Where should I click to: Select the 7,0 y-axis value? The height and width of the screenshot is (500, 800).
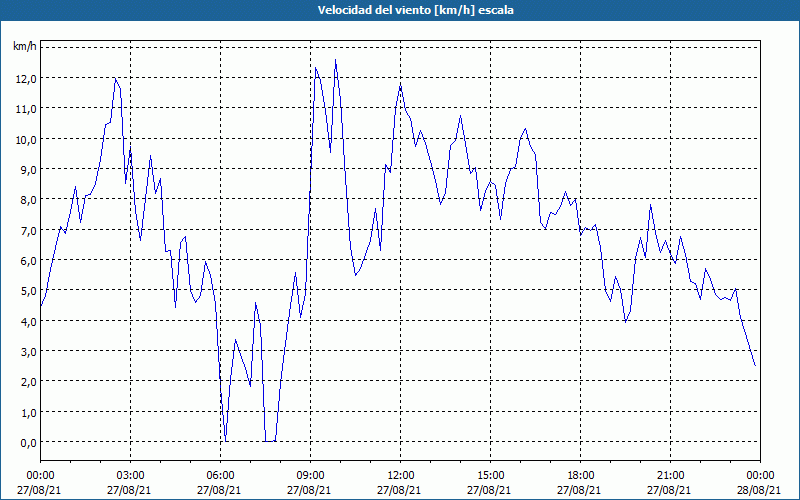click(x=29, y=230)
